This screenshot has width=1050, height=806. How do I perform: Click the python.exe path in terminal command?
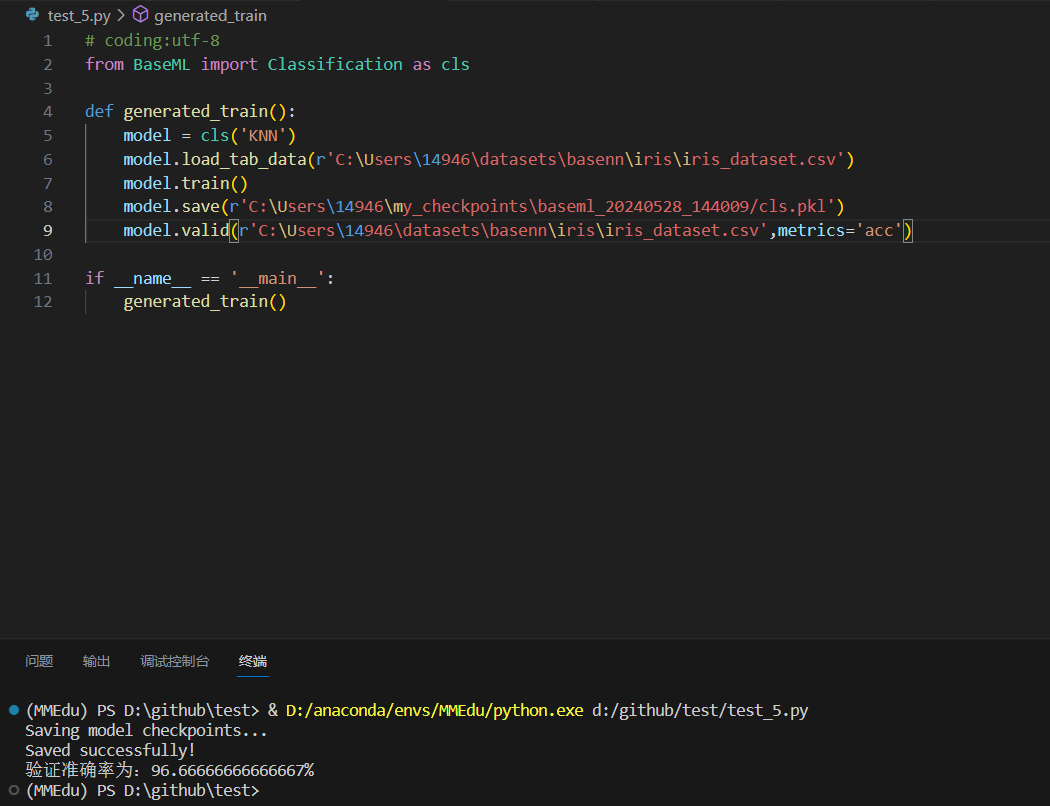[x=434, y=711]
